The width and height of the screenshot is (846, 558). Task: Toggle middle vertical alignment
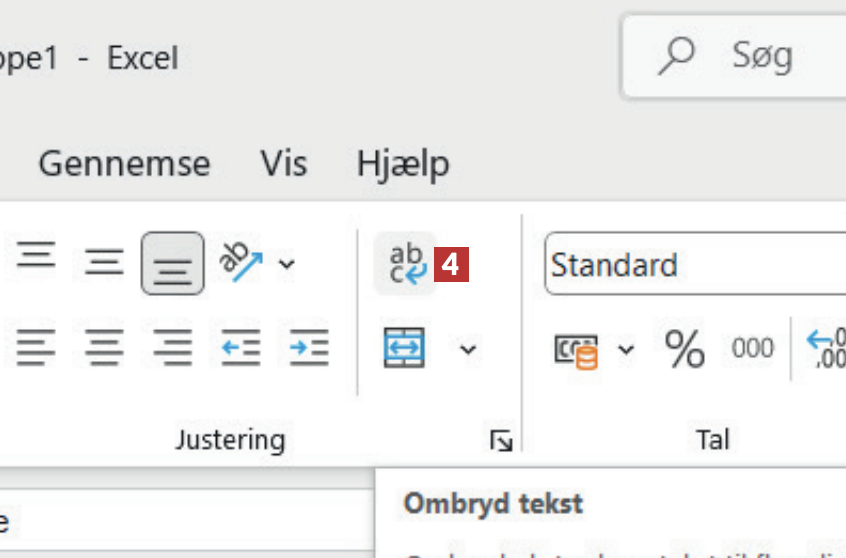click(104, 263)
